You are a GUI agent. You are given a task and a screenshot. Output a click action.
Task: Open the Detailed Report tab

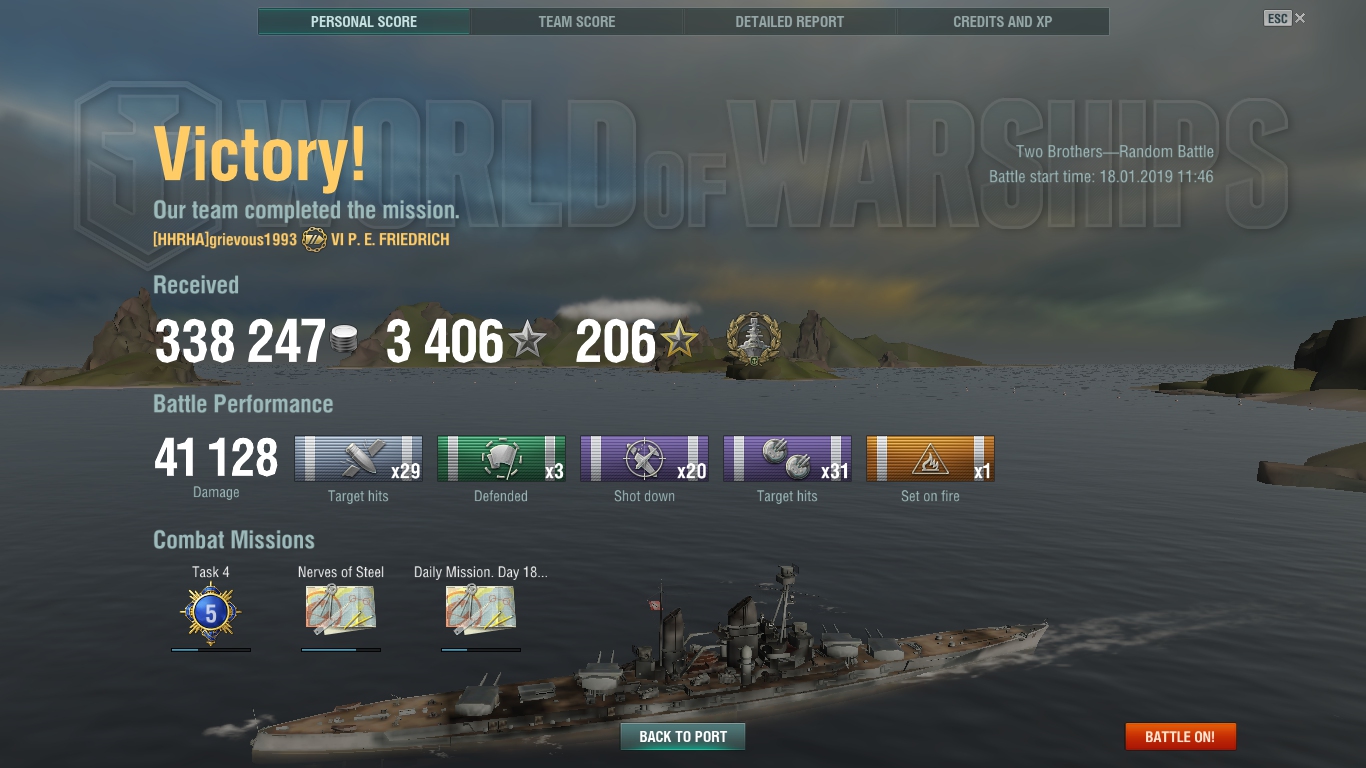coord(790,21)
